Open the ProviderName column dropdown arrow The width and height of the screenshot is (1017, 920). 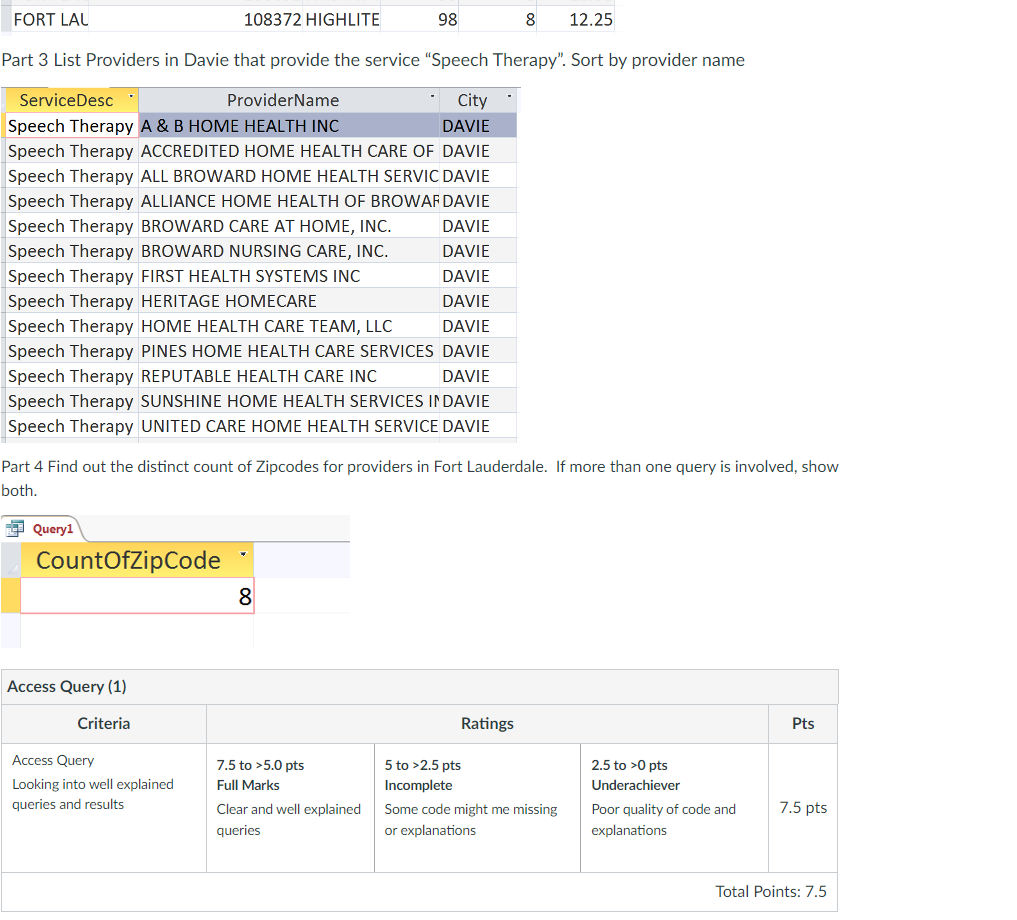pyautogui.click(x=432, y=97)
